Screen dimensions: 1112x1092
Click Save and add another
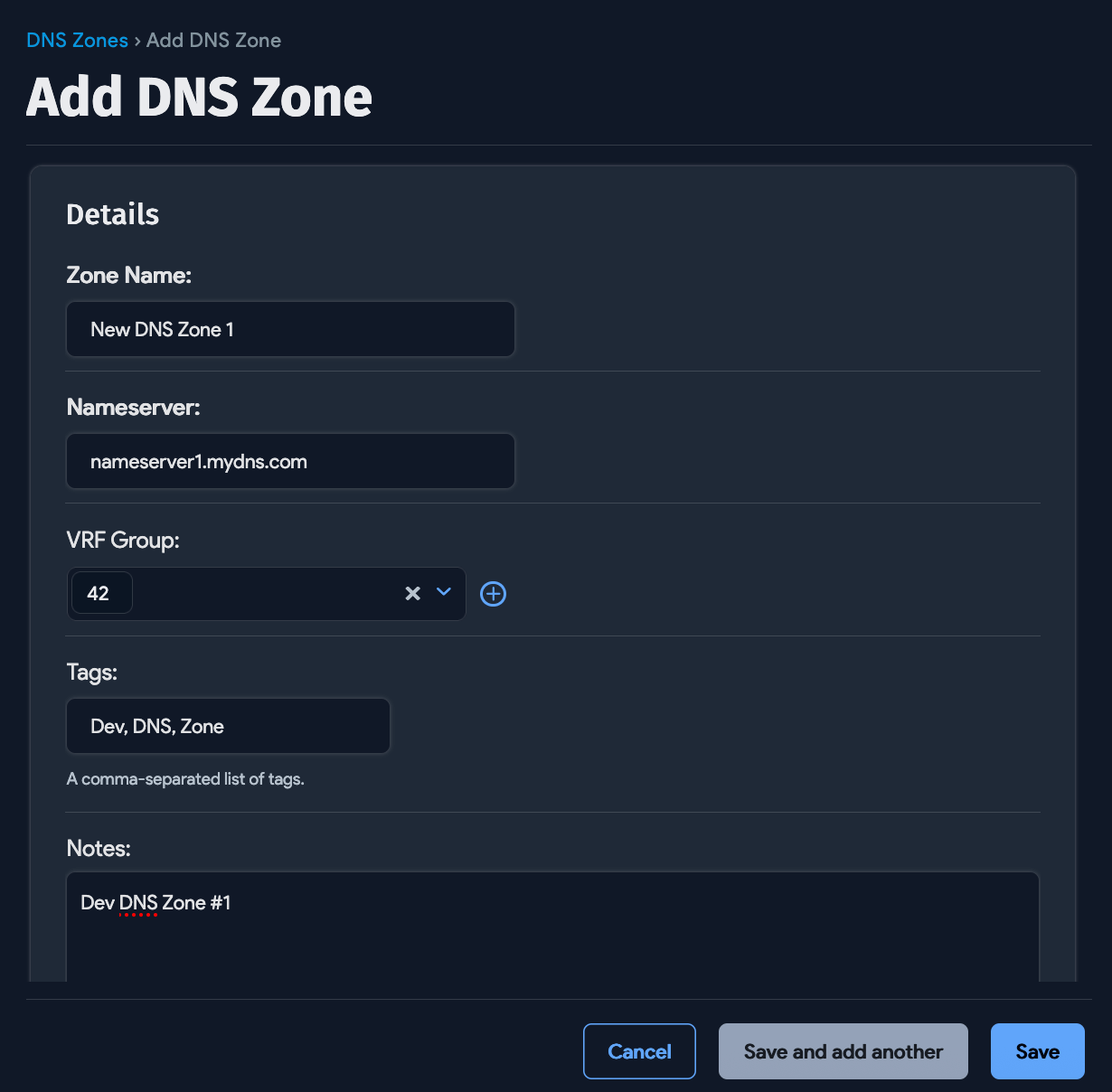coord(842,1051)
